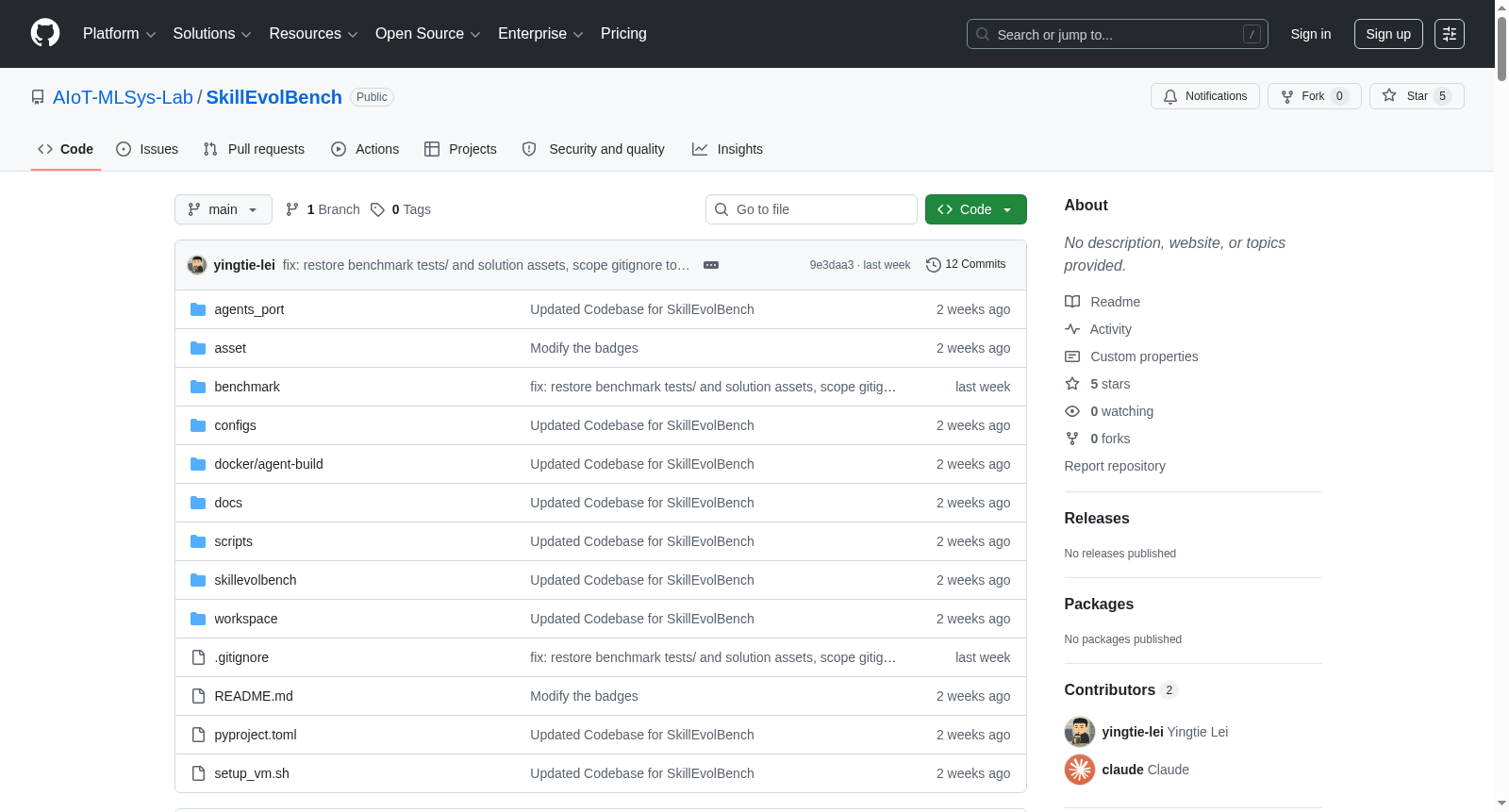Switch to Security and quality tab

(x=593, y=149)
